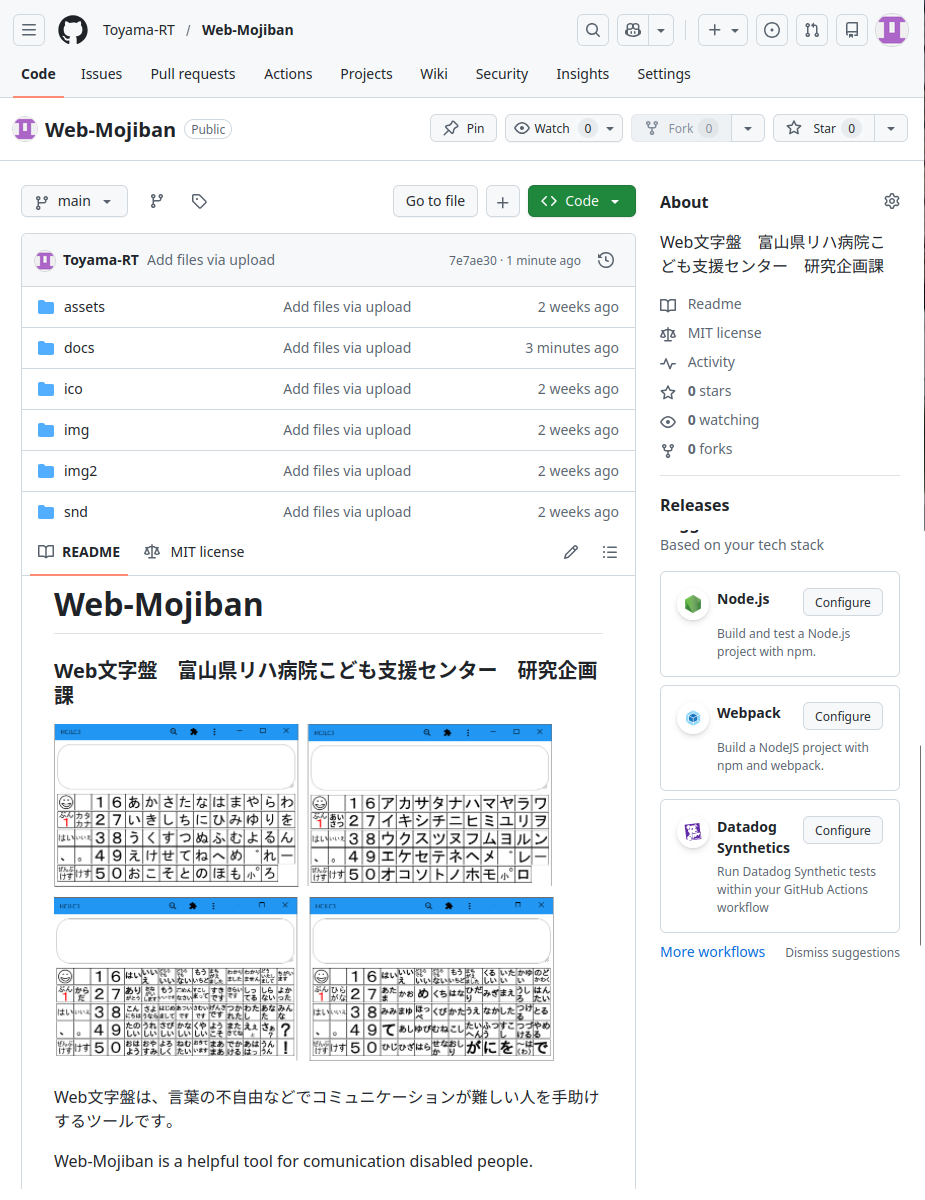Open the tags icon in the file bar
The image size is (925, 1200).
(x=198, y=201)
